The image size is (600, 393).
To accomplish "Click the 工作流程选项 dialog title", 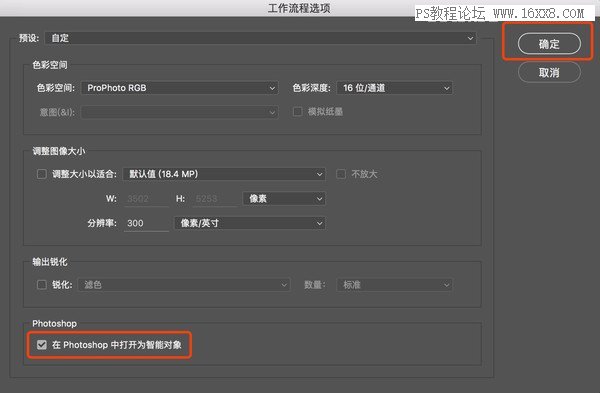I will point(299,8).
